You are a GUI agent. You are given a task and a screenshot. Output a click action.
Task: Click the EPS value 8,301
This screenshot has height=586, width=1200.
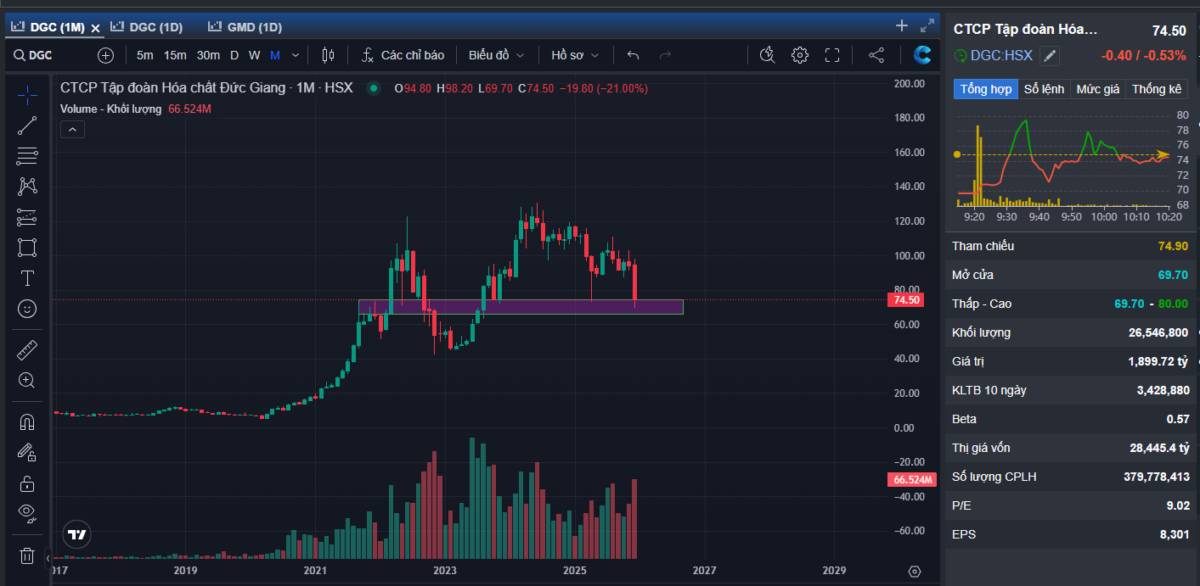[x=1174, y=535]
